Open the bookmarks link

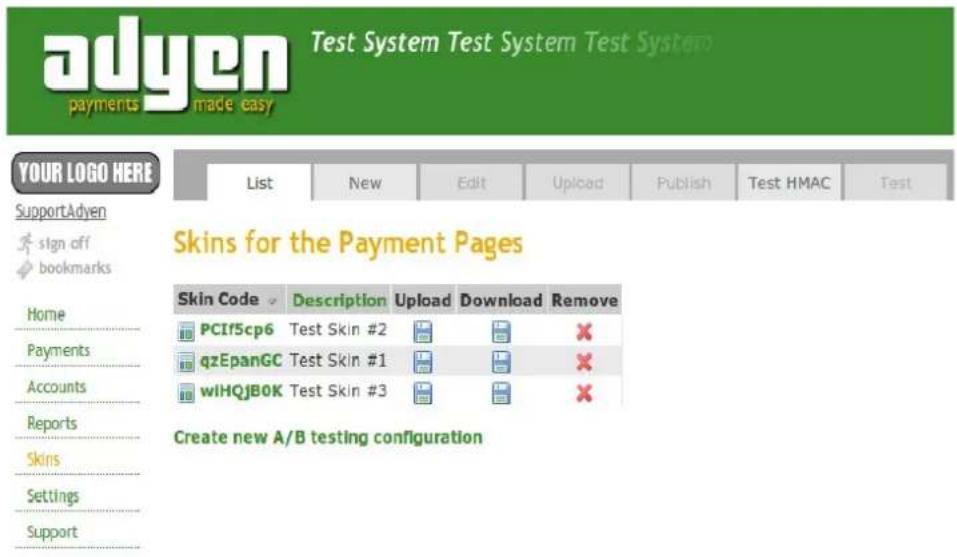[75, 268]
